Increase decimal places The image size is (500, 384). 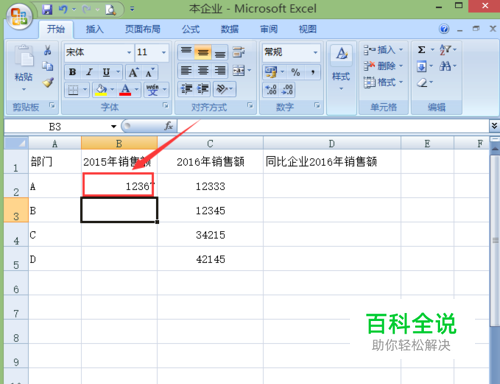pos(271,90)
